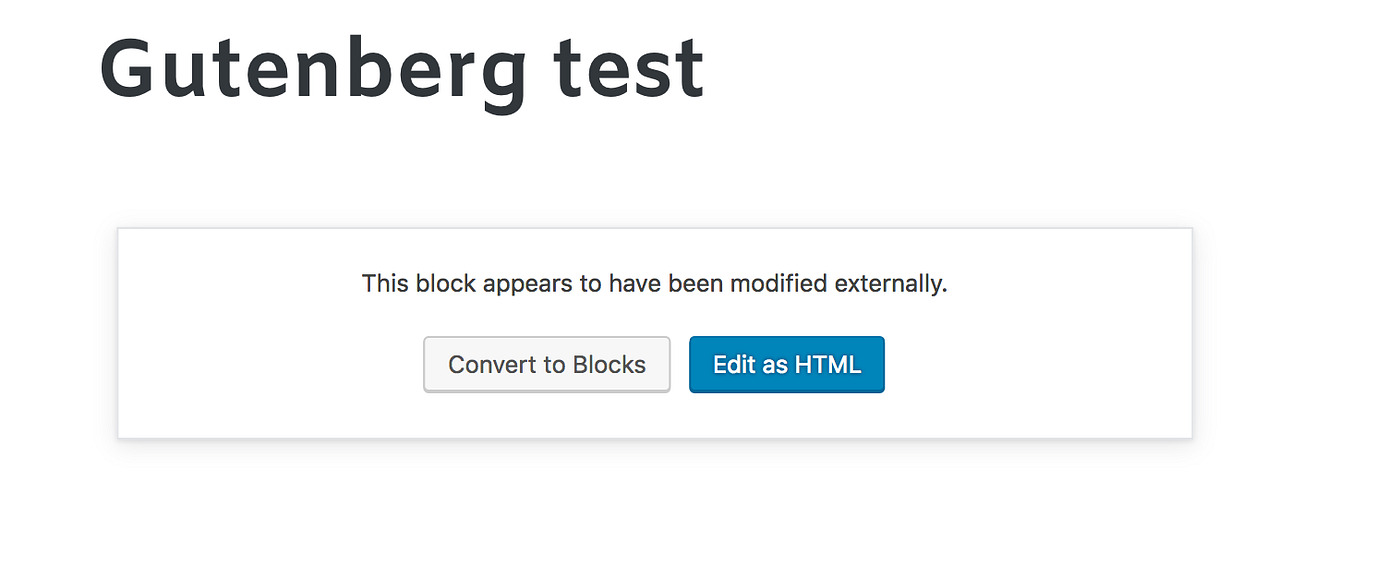
Task: Click the Gutenberg test post title
Action: tap(401, 70)
